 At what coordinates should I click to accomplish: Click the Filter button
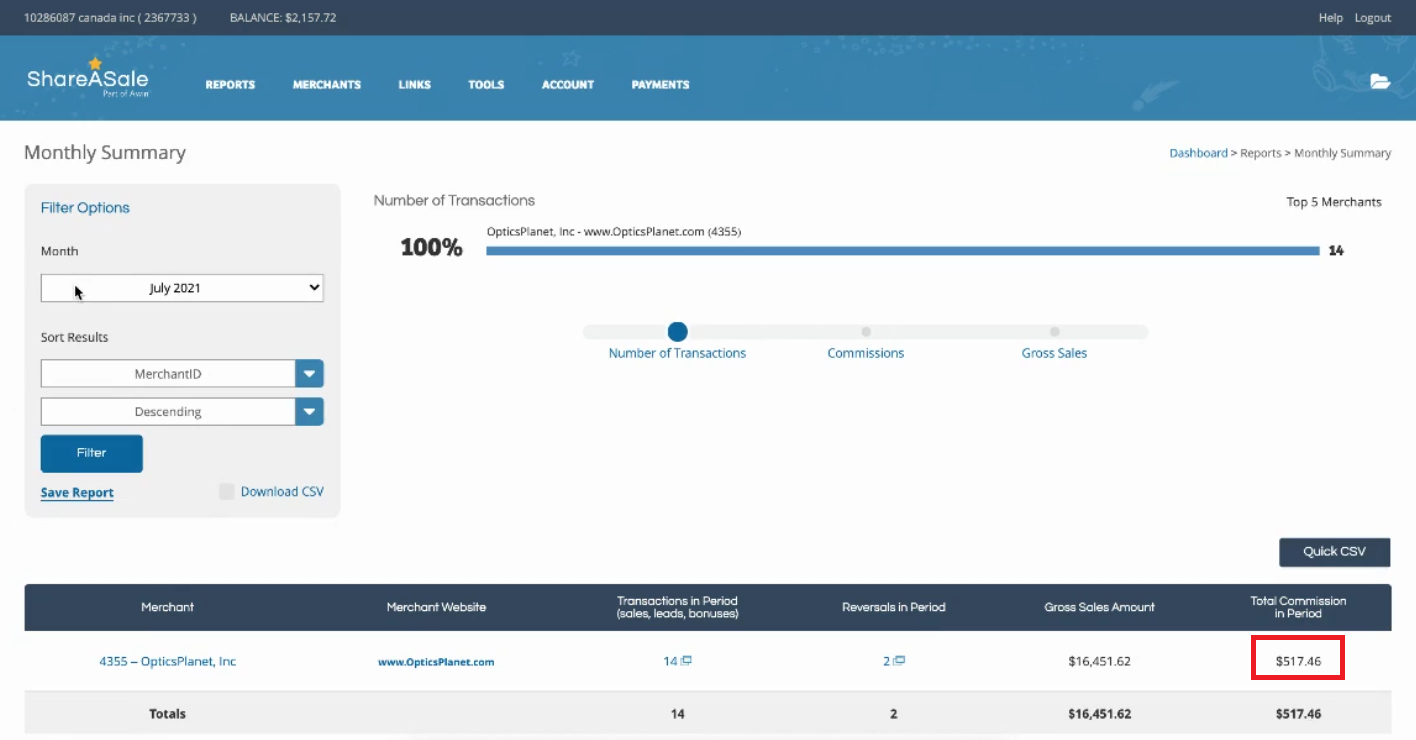[x=92, y=453]
